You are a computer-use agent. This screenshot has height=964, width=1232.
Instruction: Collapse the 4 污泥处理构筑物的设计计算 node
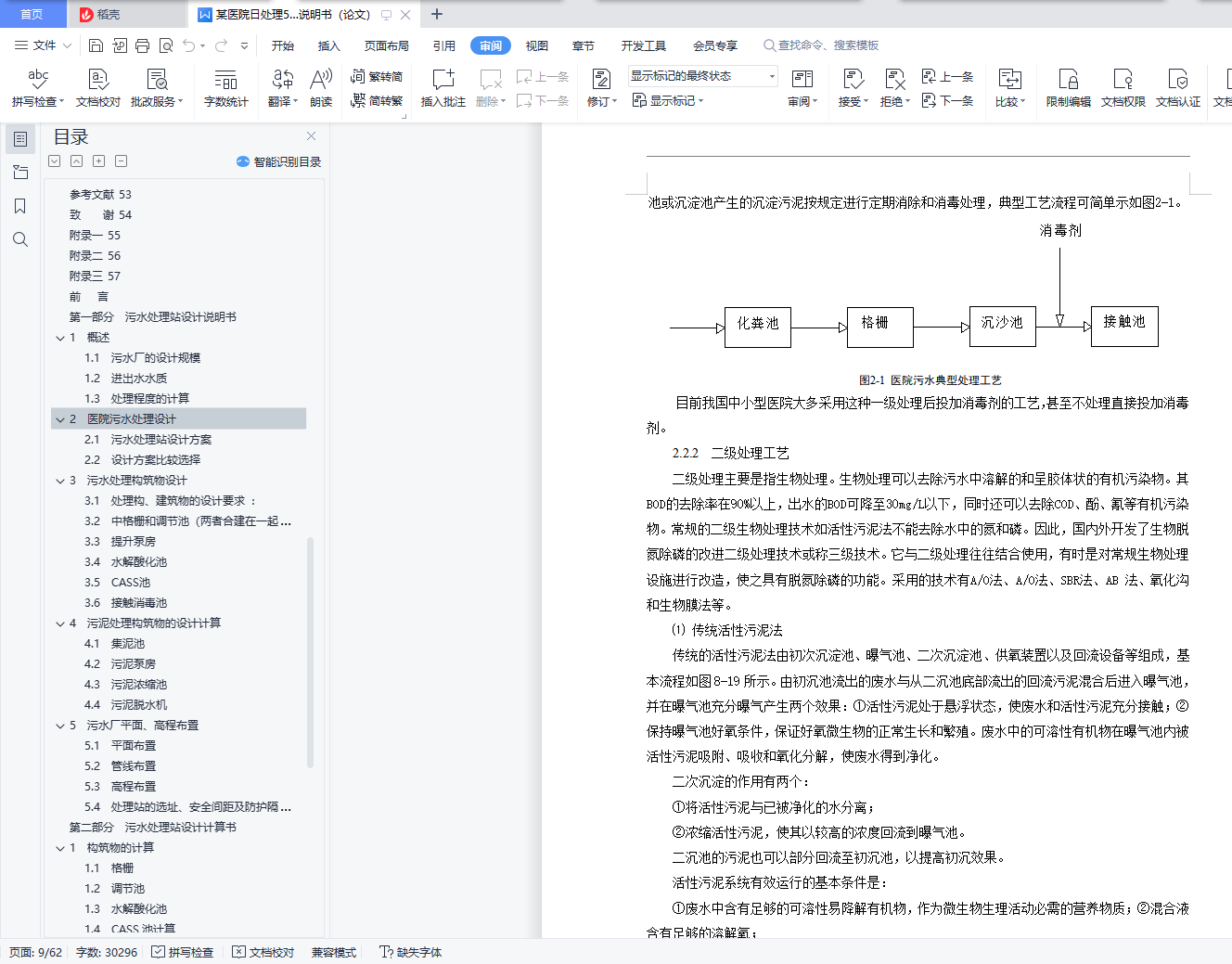60,623
